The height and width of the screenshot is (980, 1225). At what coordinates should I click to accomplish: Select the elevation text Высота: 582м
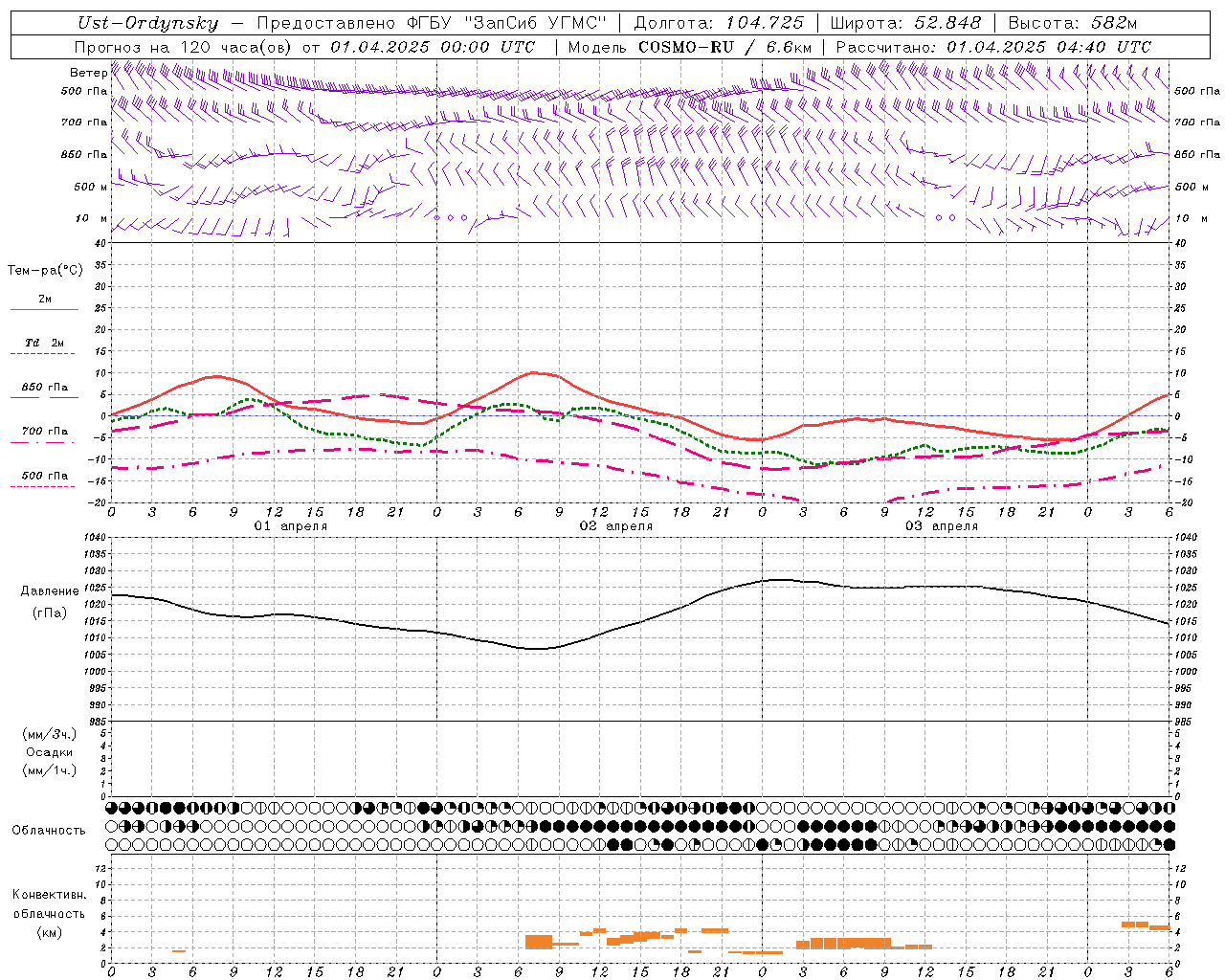point(1072,23)
